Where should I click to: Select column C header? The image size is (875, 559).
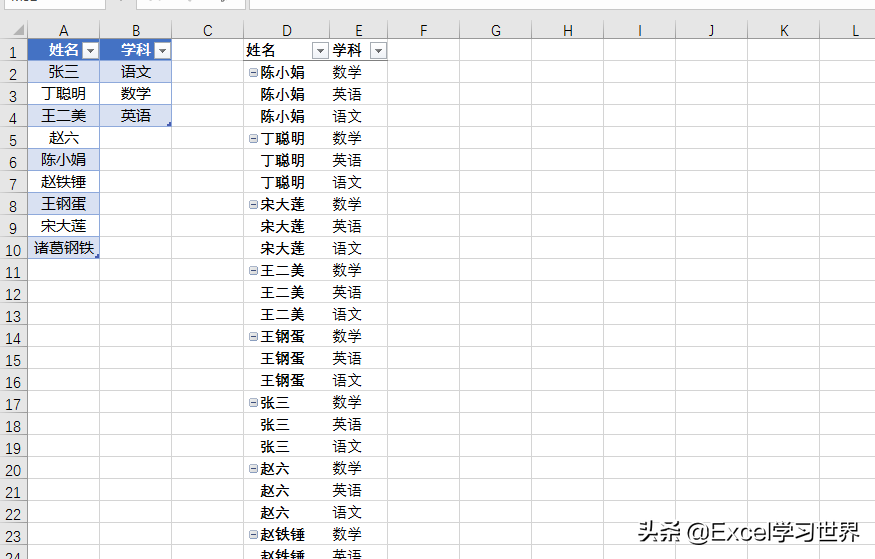(x=208, y=30)
